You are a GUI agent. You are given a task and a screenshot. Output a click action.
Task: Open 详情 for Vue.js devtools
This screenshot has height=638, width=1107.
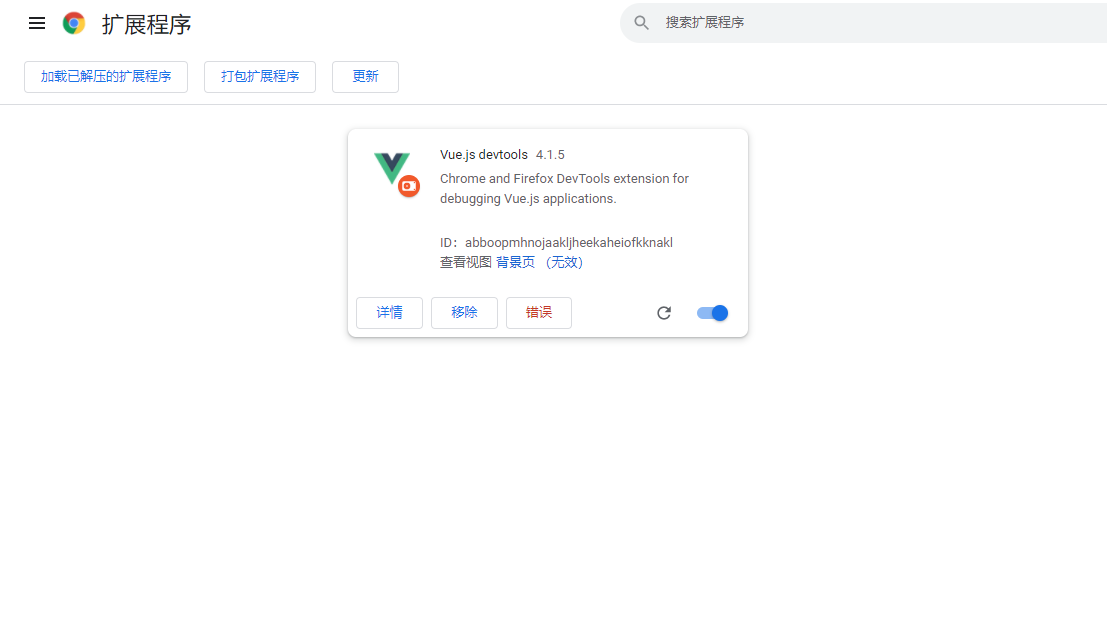(389, 313)
